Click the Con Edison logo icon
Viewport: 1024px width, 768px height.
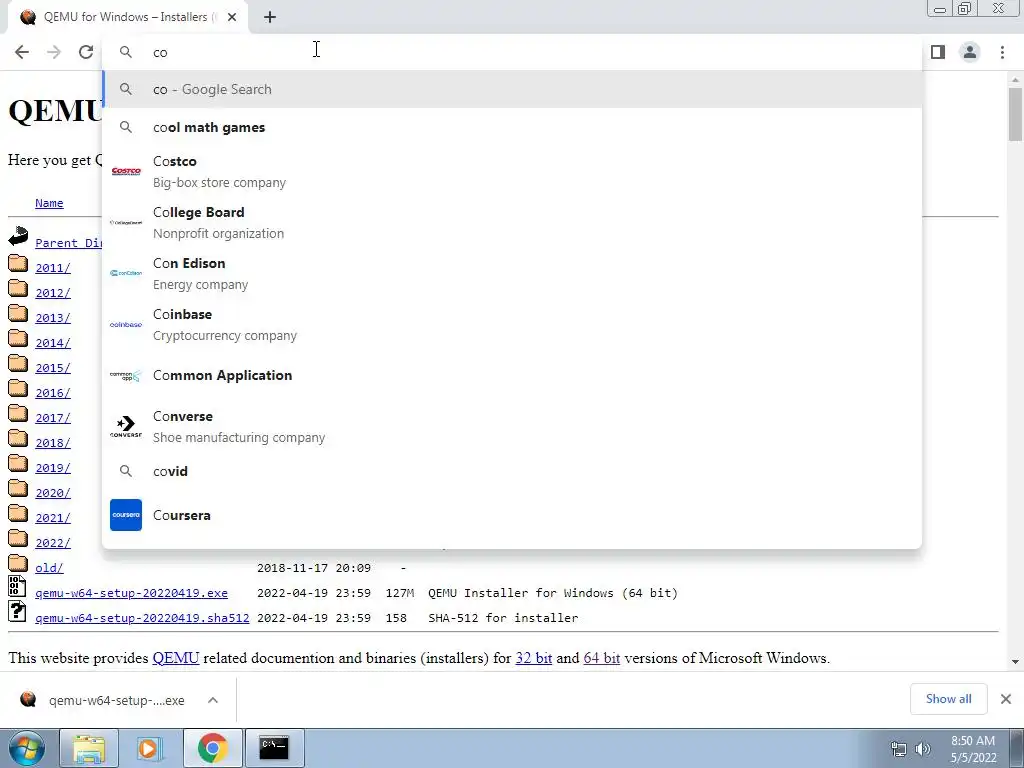coord(126,274)
